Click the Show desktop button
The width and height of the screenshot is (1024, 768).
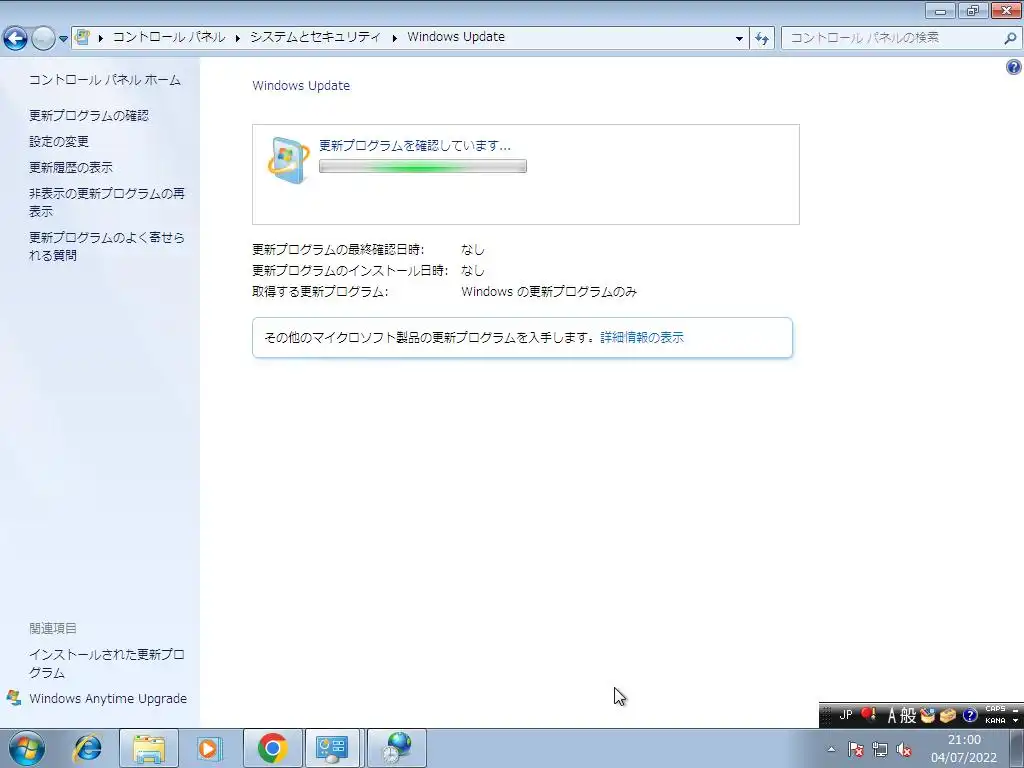[1017, 748]
